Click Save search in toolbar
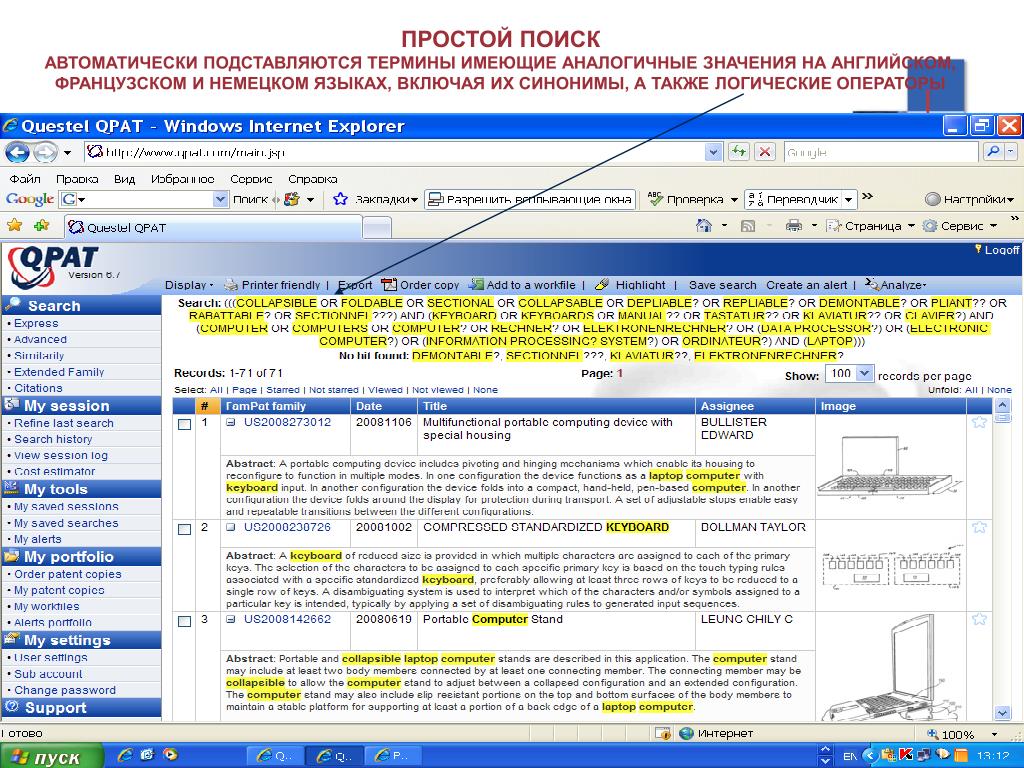The image size is (1024, 768). tap(722, 285)
